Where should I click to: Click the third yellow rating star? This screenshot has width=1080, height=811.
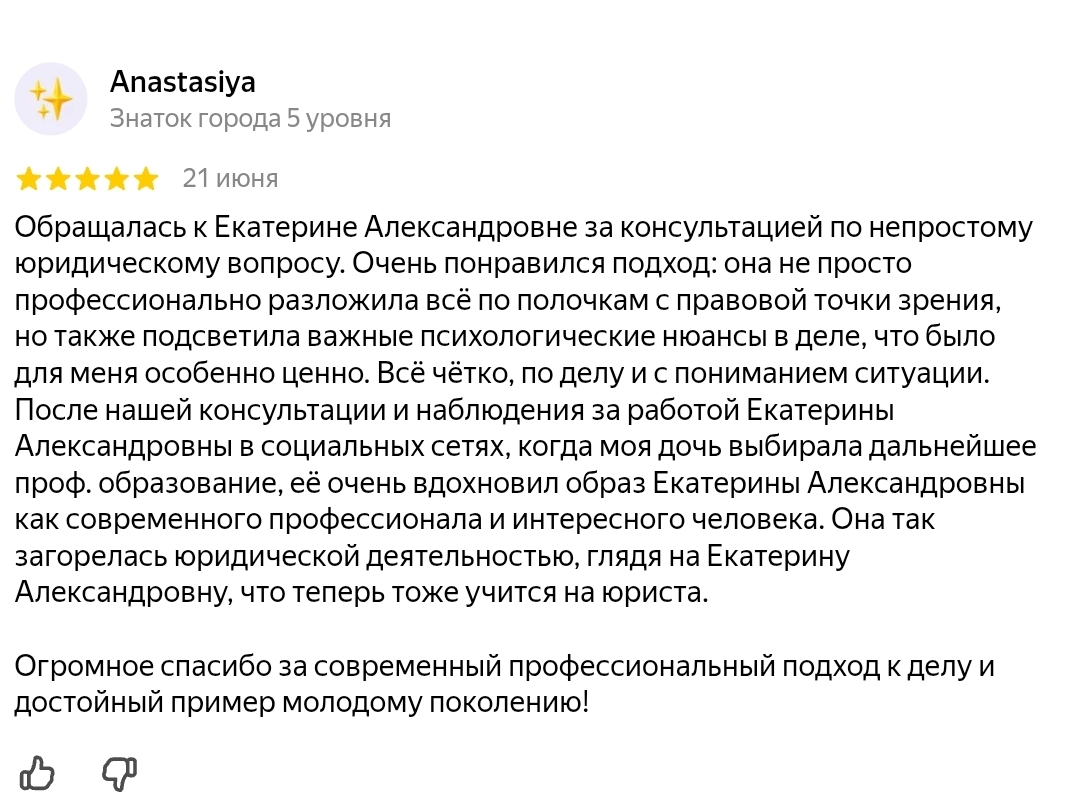click(87, 179)
